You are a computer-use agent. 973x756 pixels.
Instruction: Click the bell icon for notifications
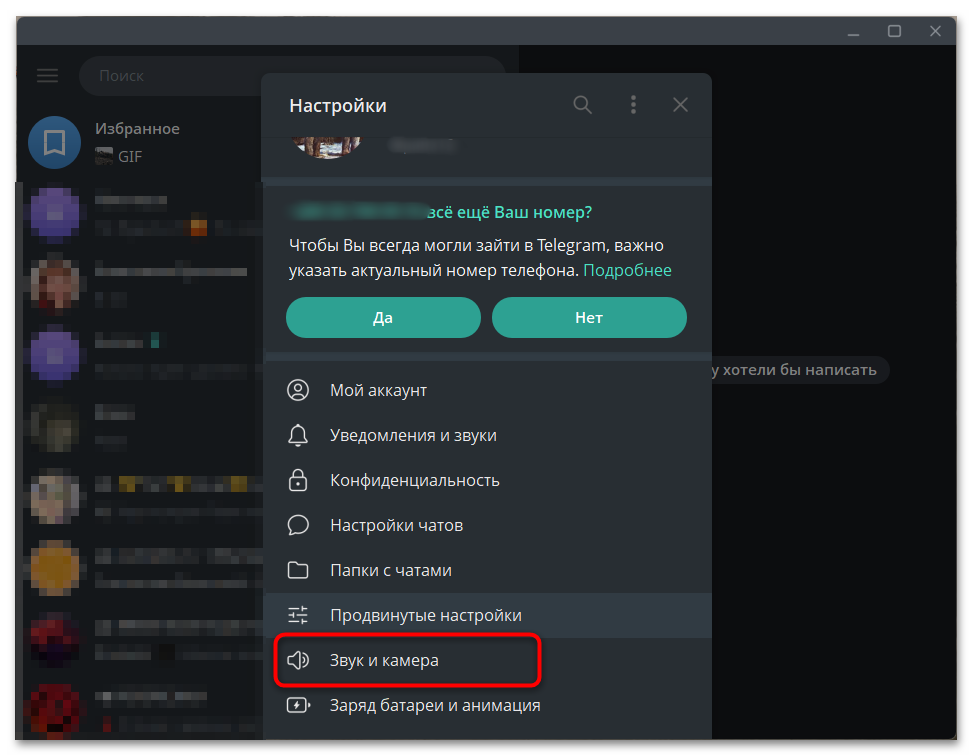pyautogui.click(x=298, y=435)
